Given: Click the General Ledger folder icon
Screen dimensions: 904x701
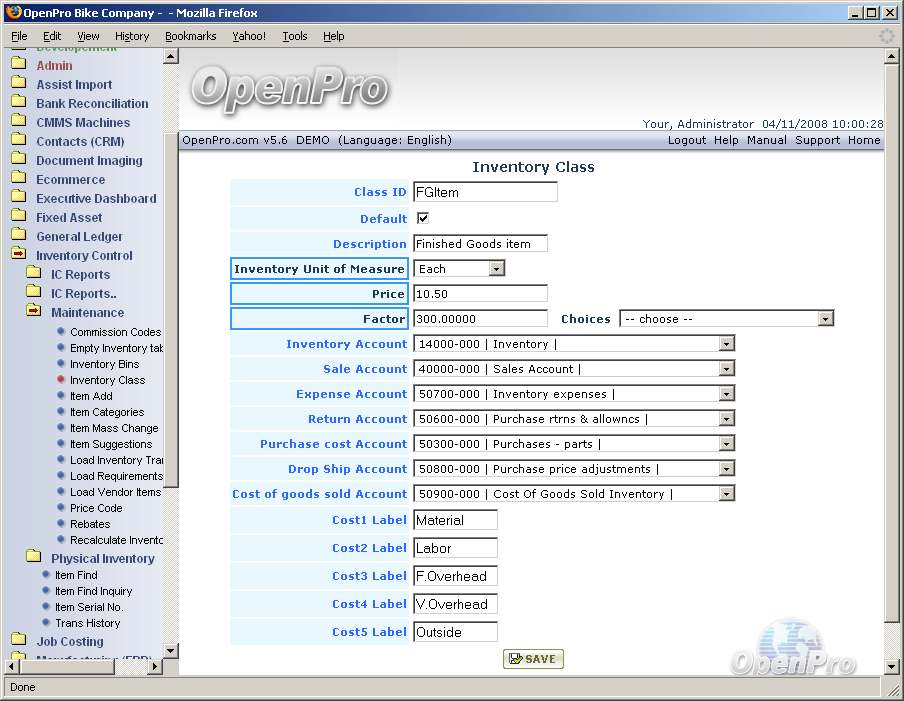Looking at the screenshot, I should click(x=18, y=236).
